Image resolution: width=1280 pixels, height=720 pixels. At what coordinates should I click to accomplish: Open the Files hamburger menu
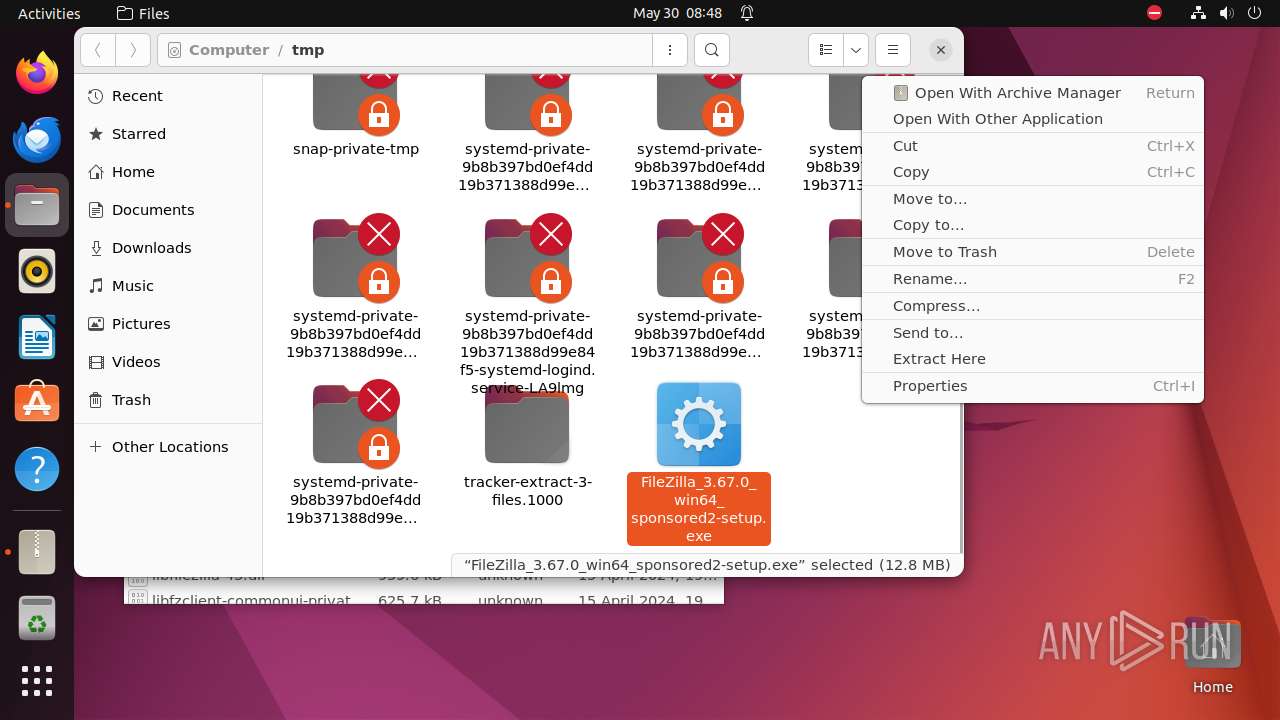893,50
